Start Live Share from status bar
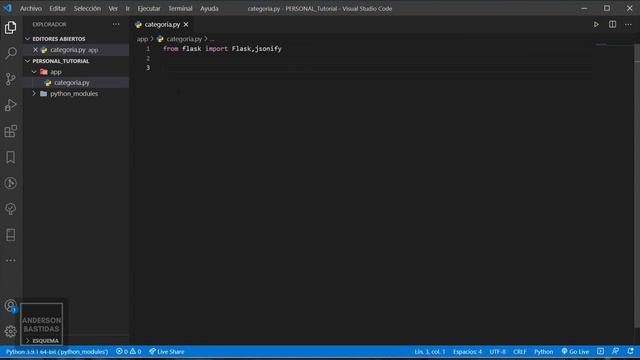The image size is (640, 360). click(x=167, y=351)
